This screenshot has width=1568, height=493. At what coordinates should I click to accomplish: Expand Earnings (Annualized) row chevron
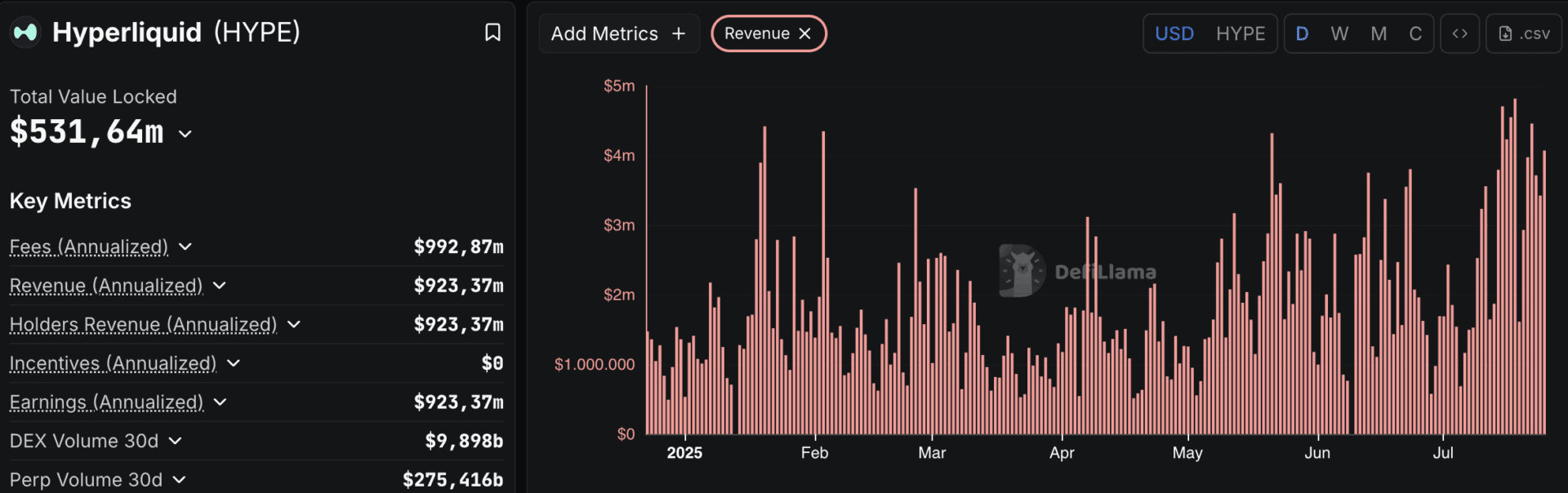tap(220, 402)
